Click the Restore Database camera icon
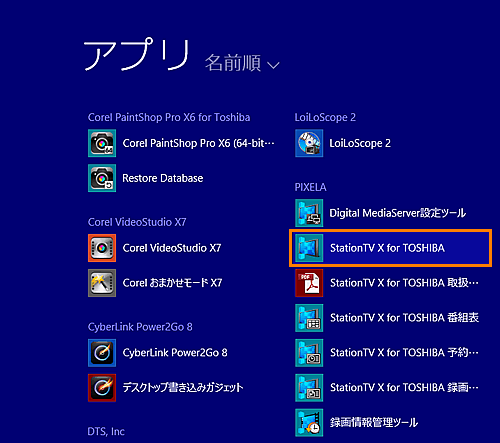The width and height of the screenshot is (500, 443). tap(102, 178)
